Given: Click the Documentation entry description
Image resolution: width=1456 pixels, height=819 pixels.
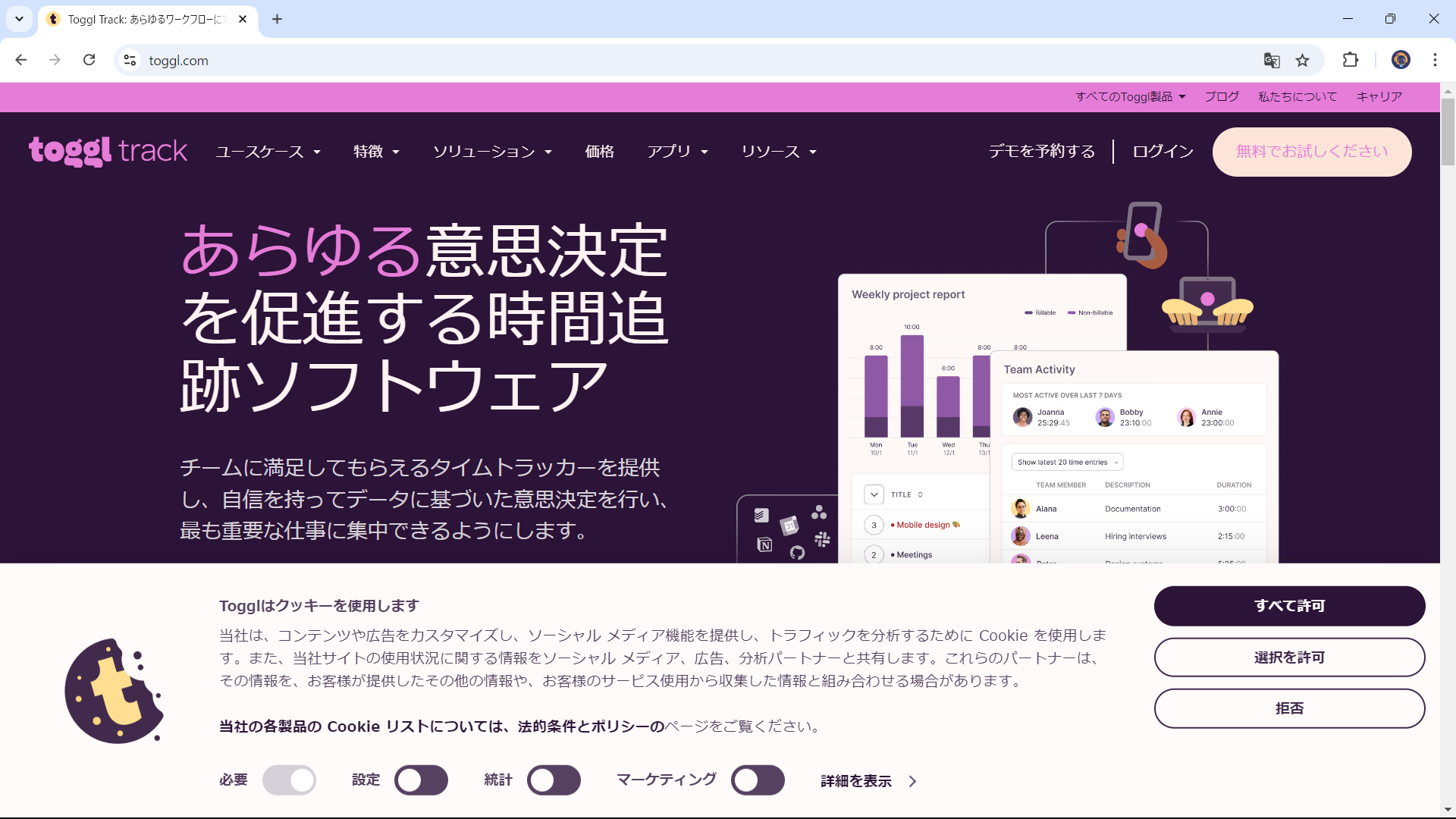Looking at the screenshot, I should (x=1132, y=509).
